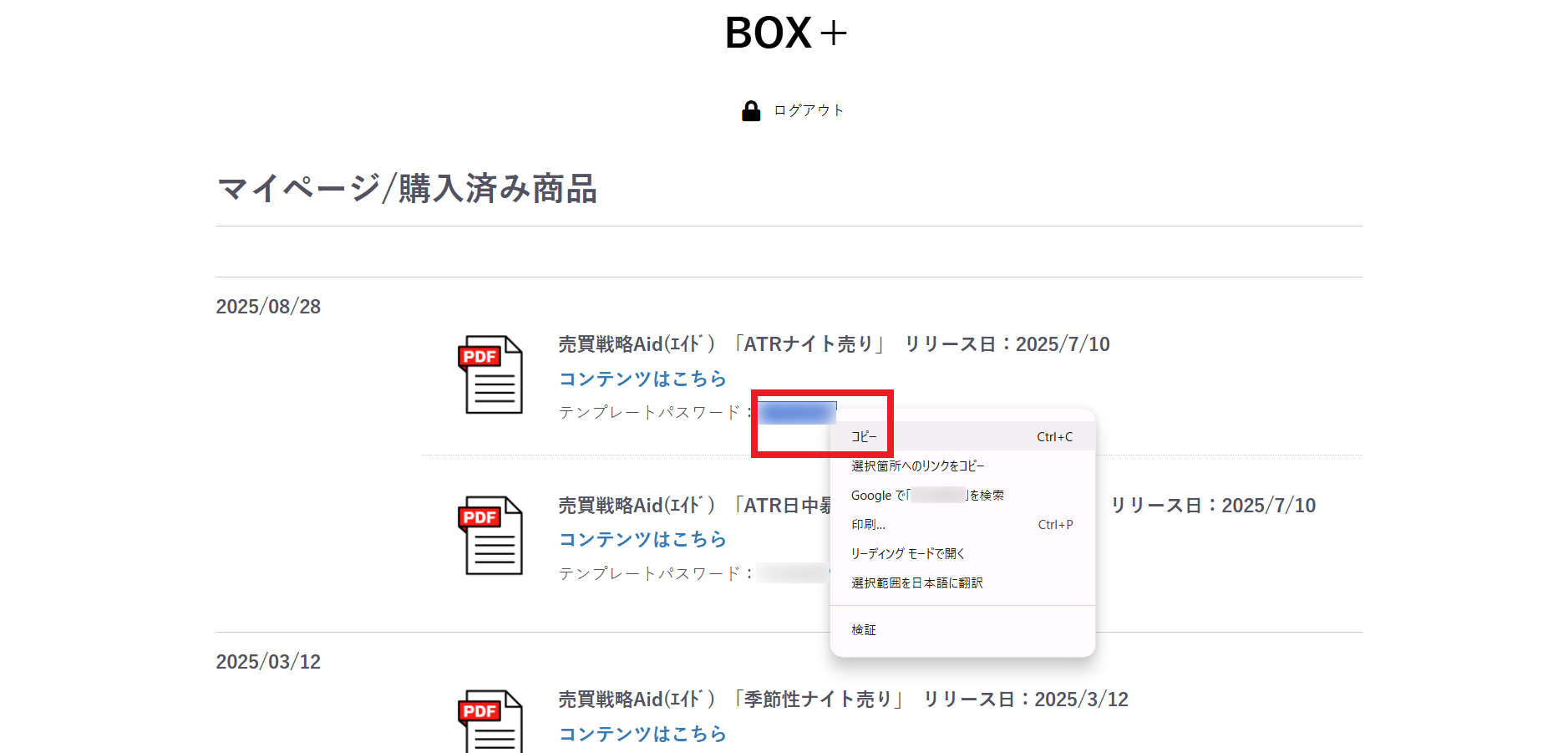Click the マイページ/購入済み商品 page heading

[x=407, y=189]
